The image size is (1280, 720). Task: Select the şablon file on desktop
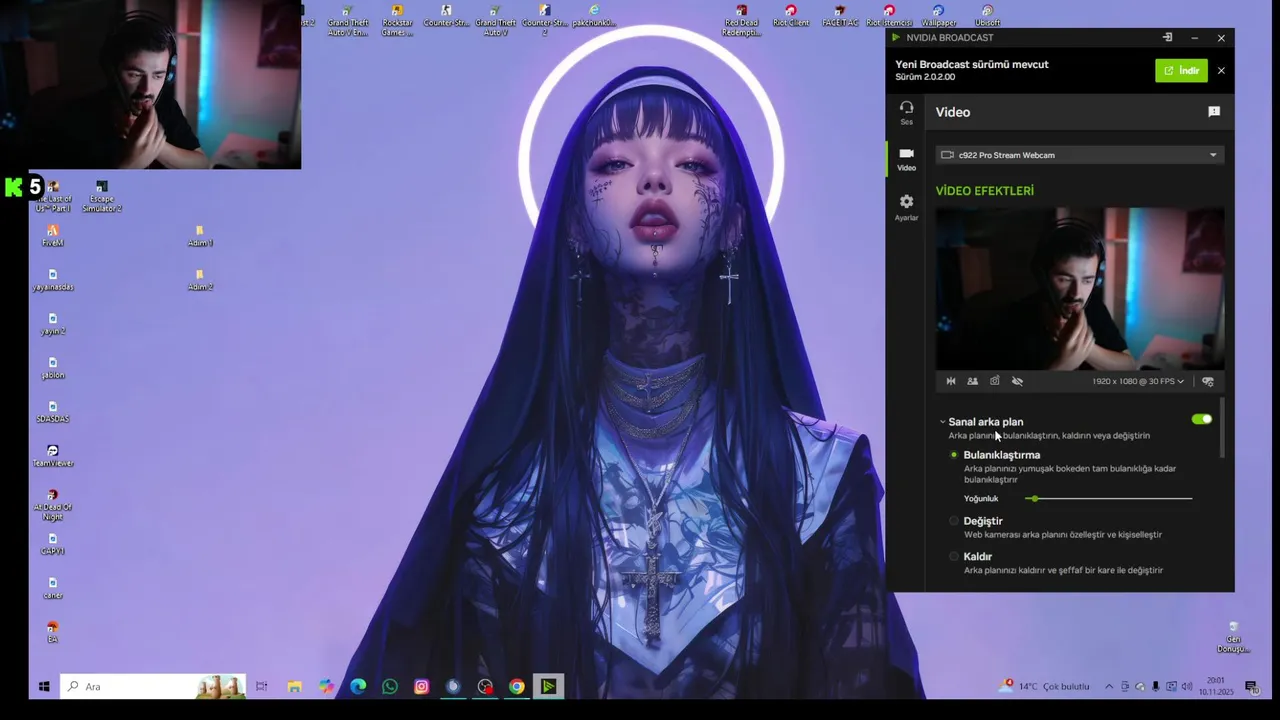pos(53,368)
